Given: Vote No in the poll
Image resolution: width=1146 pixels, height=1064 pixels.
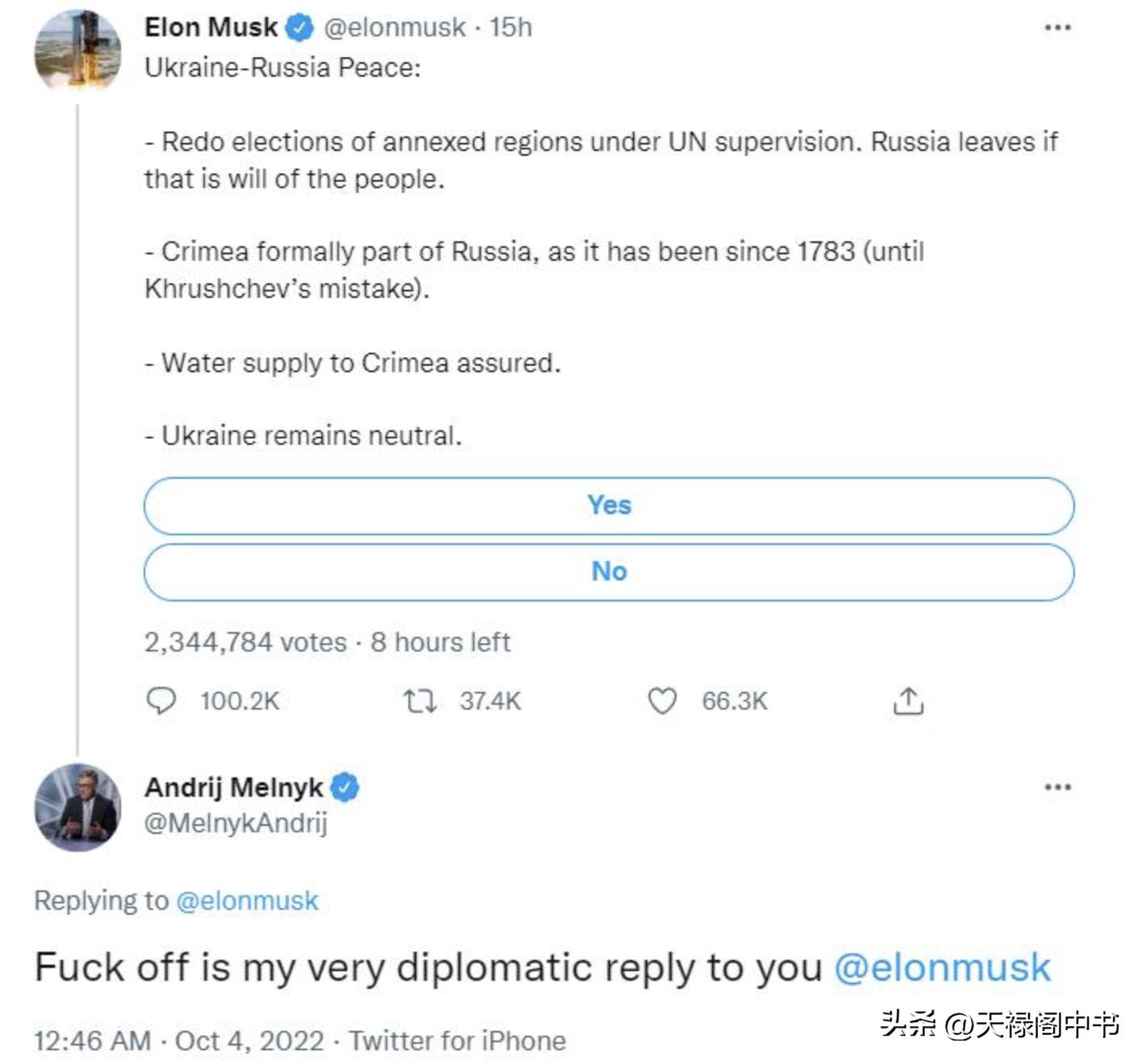Looking at the screenshot, I should point(609,572).
